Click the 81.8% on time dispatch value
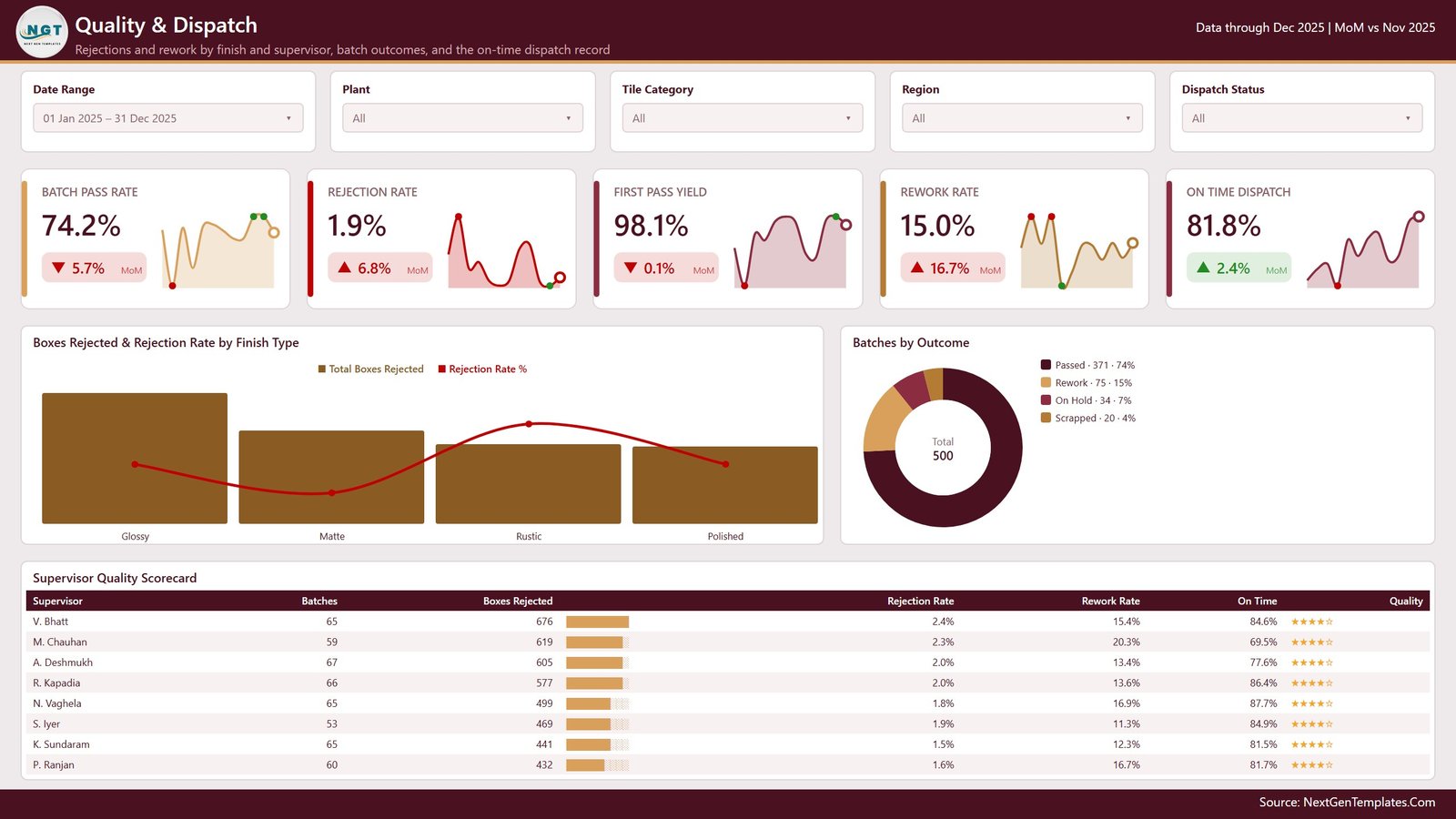Viewport: 1456px width, 819px height. [1223, 226]
